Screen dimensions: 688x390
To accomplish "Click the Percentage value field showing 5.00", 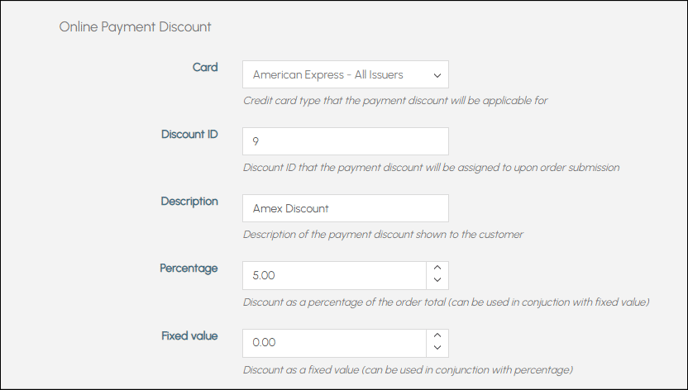I will [334, 276].
